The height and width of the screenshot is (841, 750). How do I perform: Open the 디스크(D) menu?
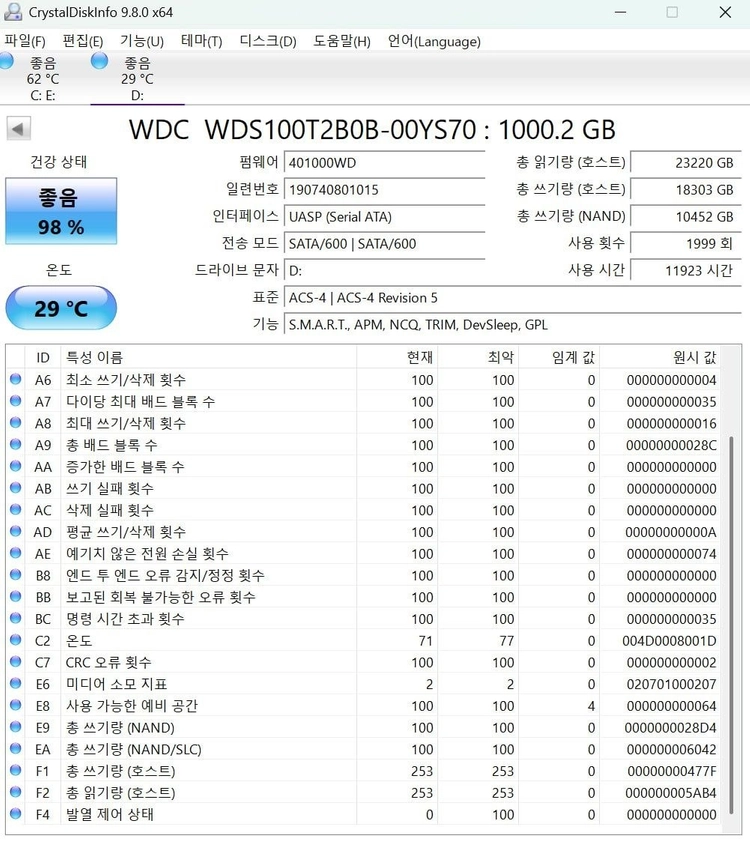[268, 41]
